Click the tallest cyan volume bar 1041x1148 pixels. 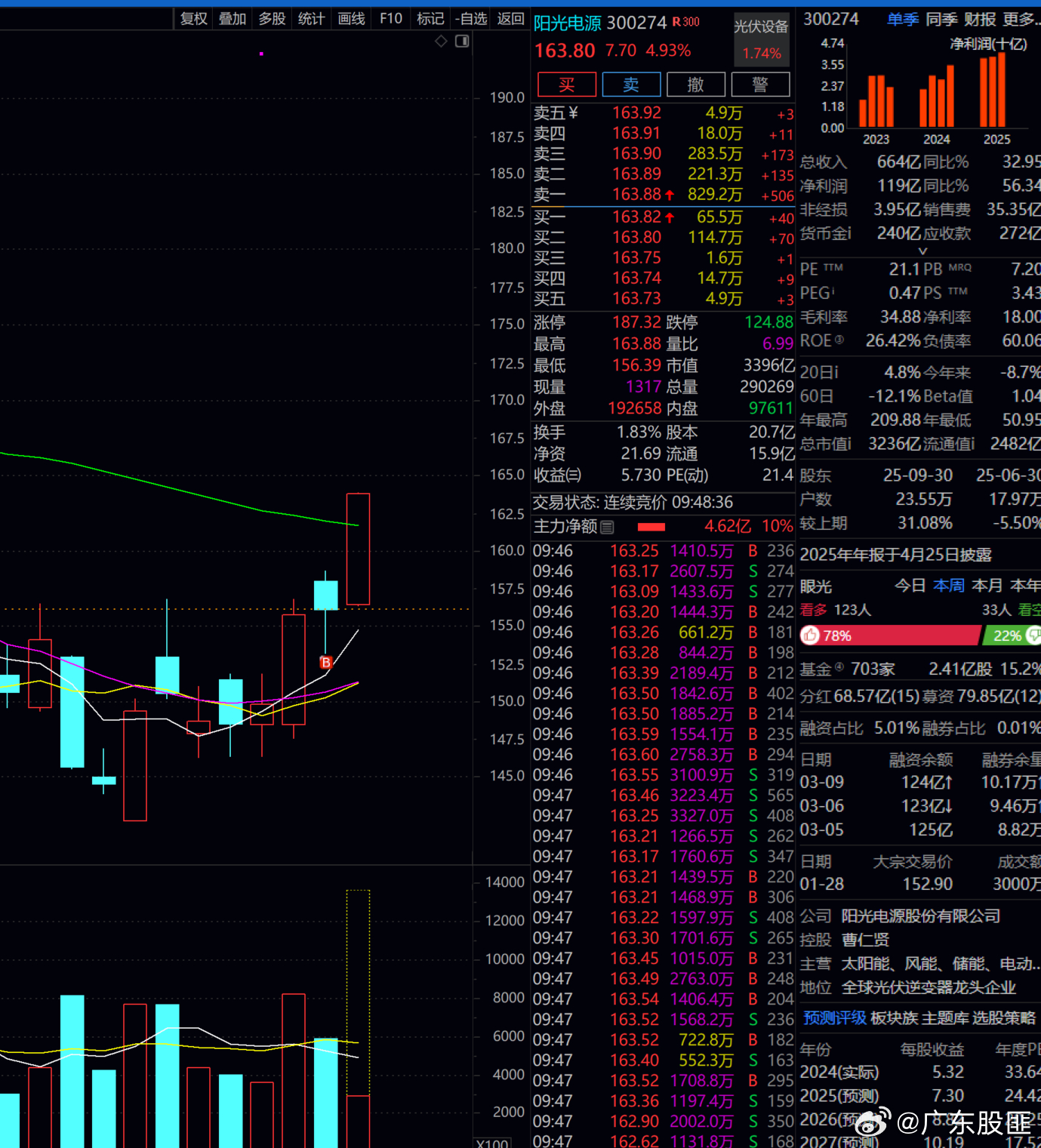(72, 1072)
